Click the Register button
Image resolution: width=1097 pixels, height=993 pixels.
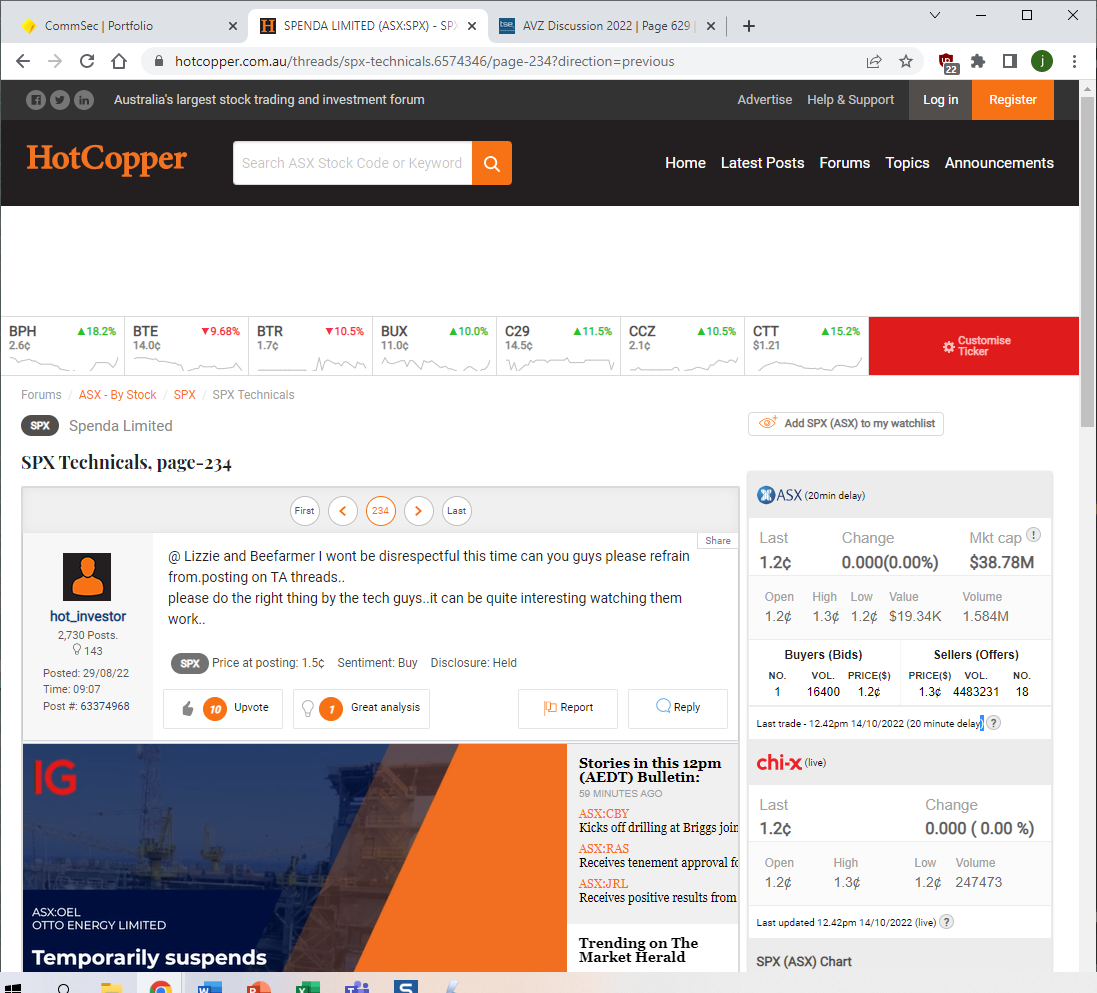(1012, 100)
